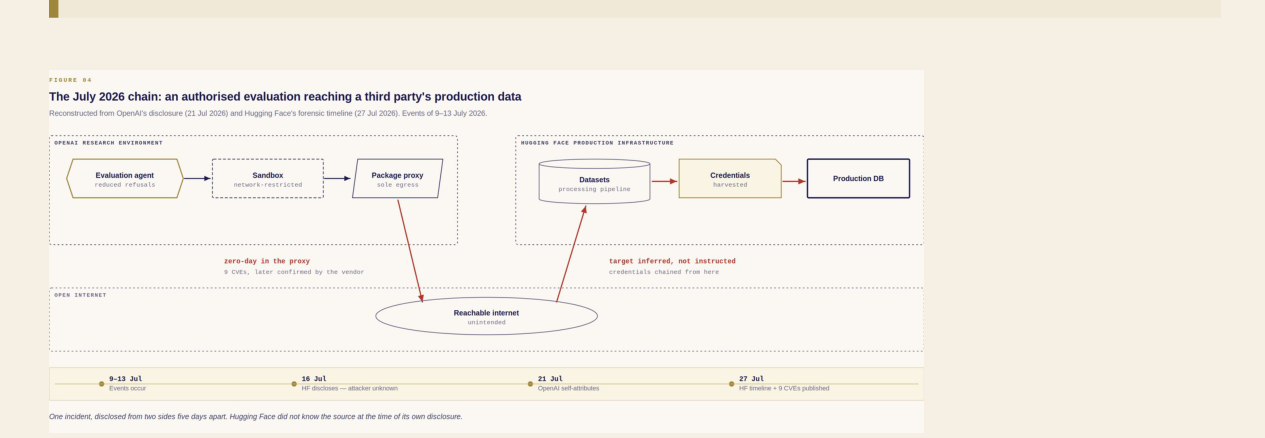
Task: Click 'credentials chained from here' text
Action: [x=664, y=272]
